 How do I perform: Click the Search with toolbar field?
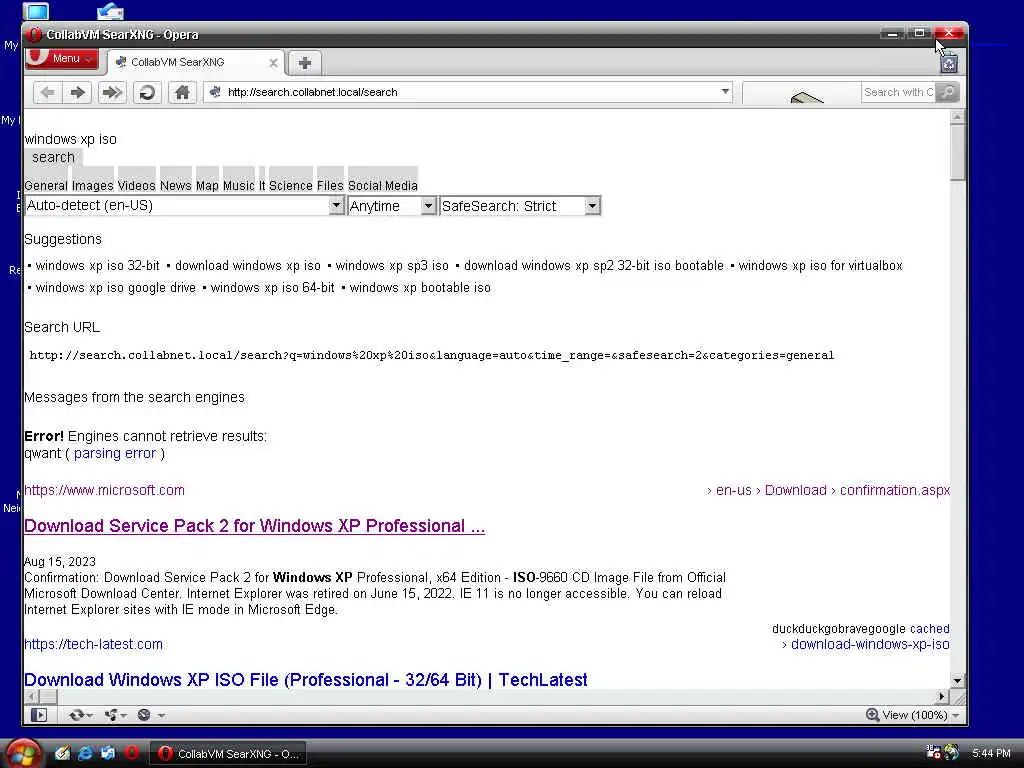click(x=898, y=92)
